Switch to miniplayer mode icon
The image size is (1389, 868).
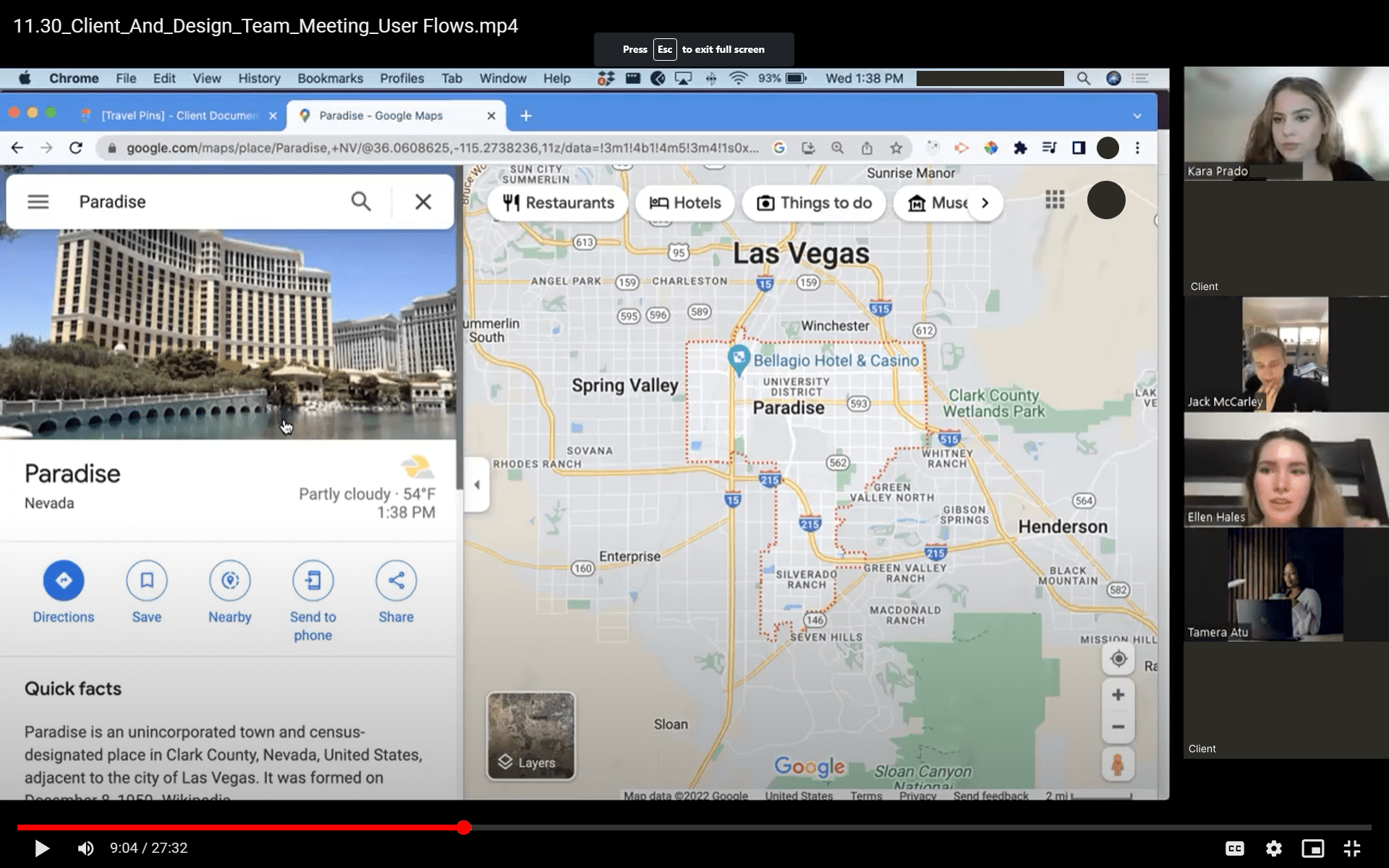pos(1313,848)
